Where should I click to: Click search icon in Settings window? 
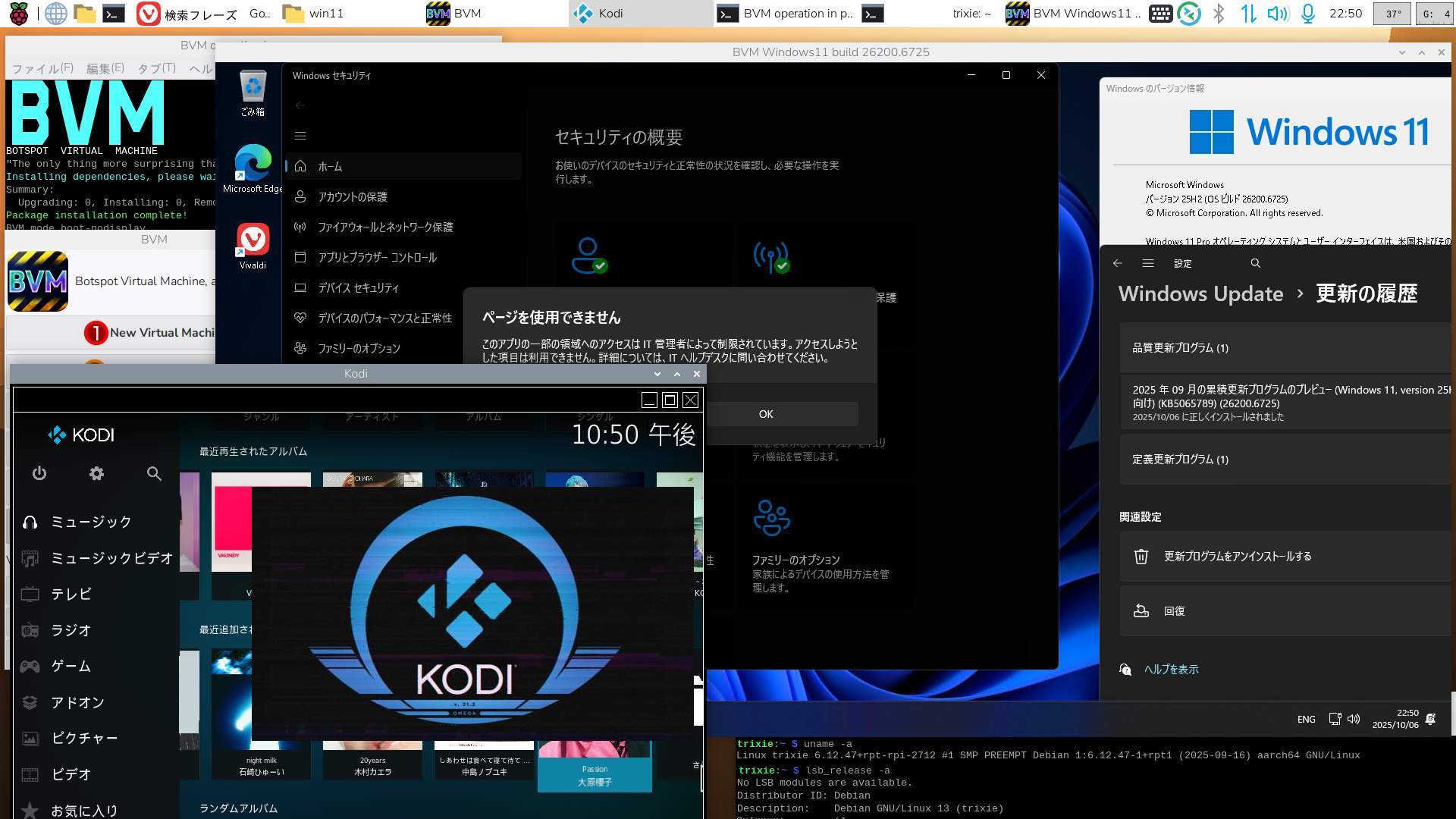coord(1255,263)
